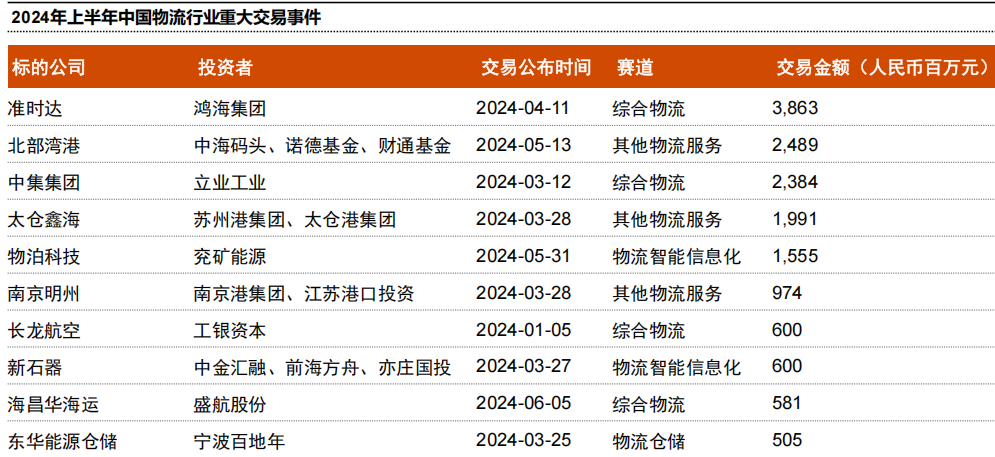
Task: Click '其他物流服务' in the 南京明州 row
Action: tap(667, 293)
